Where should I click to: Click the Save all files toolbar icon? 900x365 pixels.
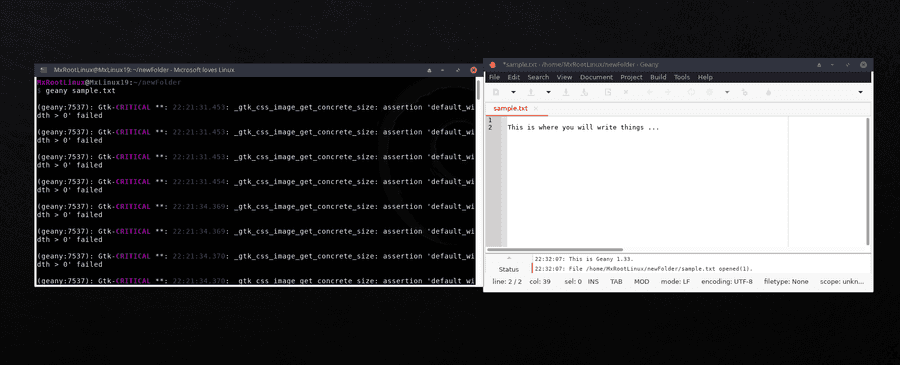coord(584,92)
